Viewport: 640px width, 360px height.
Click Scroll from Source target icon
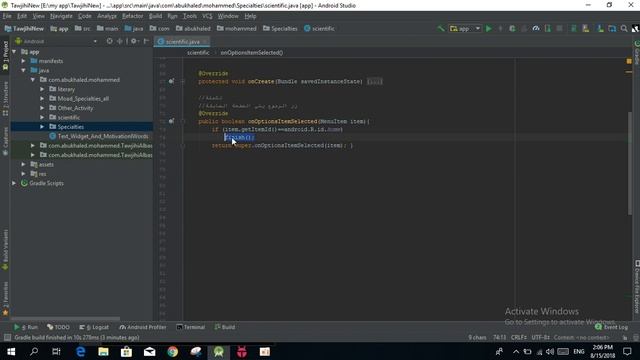(x=109, y=41)
